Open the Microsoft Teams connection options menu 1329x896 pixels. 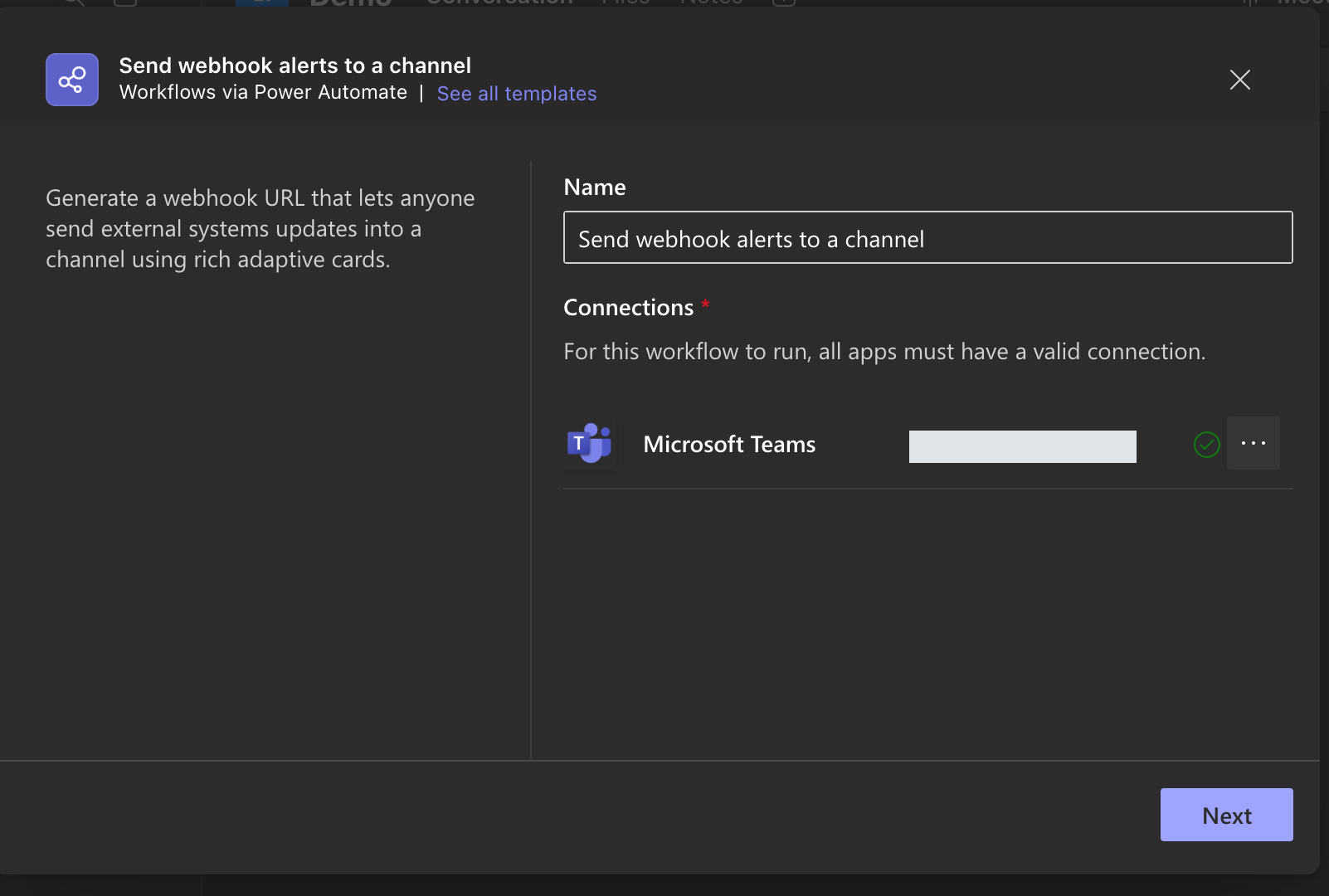click(1253, 443)
